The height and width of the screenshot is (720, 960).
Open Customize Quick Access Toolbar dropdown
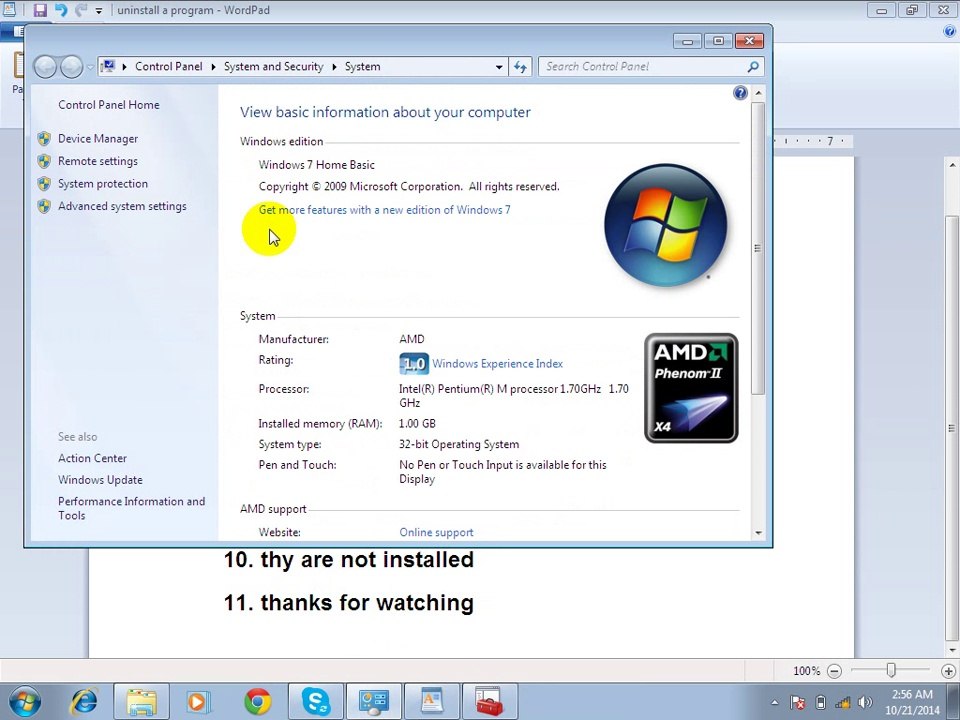(x=99, y=10)
